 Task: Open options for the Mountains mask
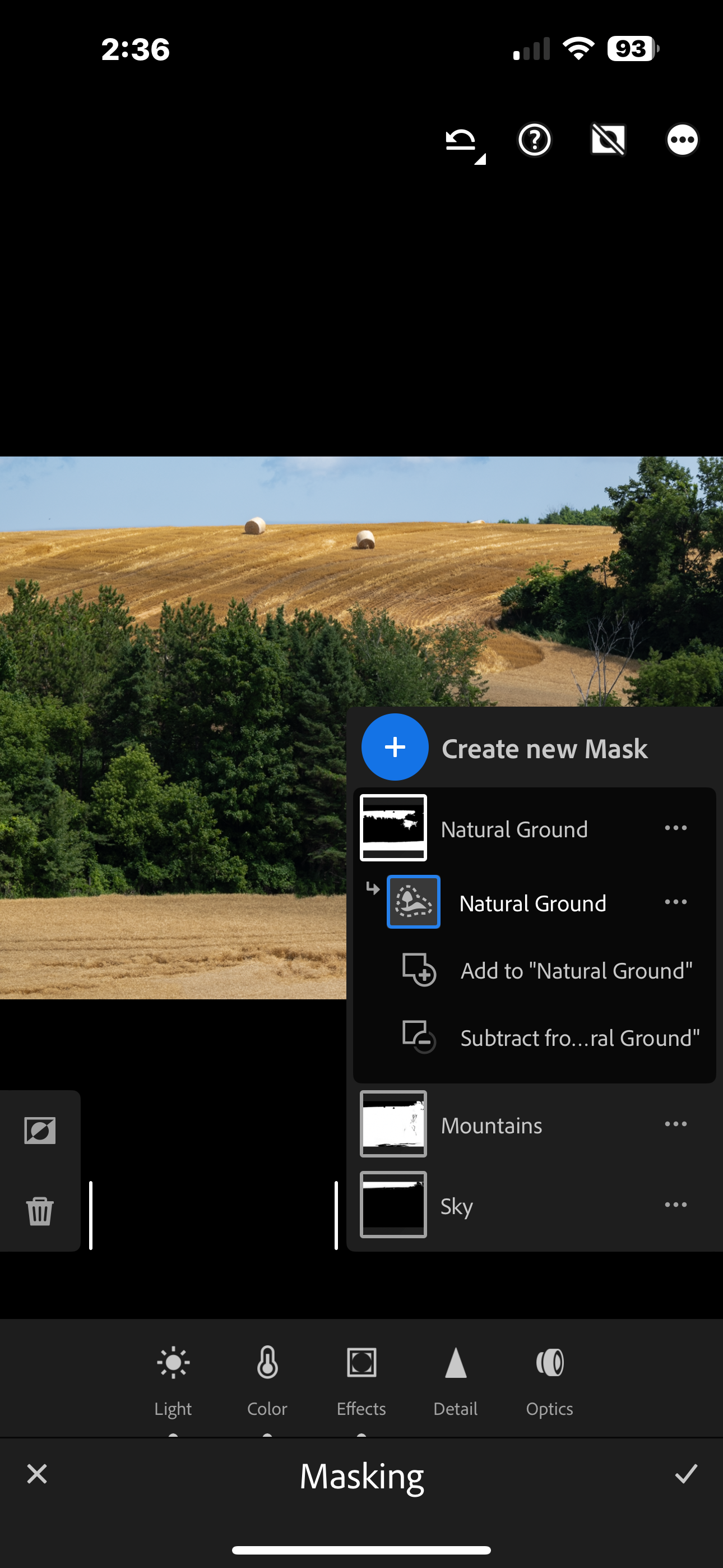point(675,1124)
